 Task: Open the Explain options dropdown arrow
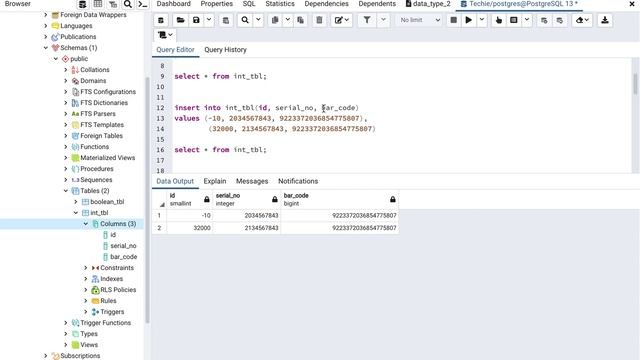pos(527,20)
